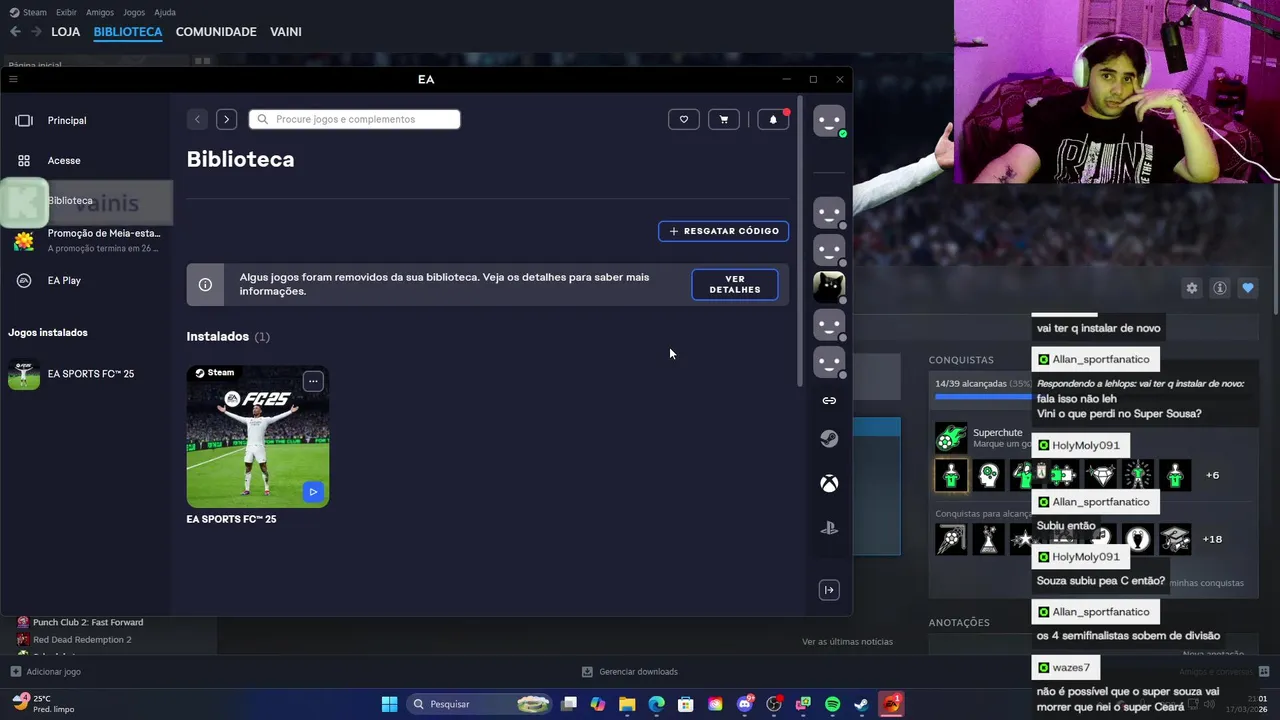The width and height of the screenshot is (1280, 720).
Task: Select the friend with black cat avatar
Action: [x=829, y=287]
